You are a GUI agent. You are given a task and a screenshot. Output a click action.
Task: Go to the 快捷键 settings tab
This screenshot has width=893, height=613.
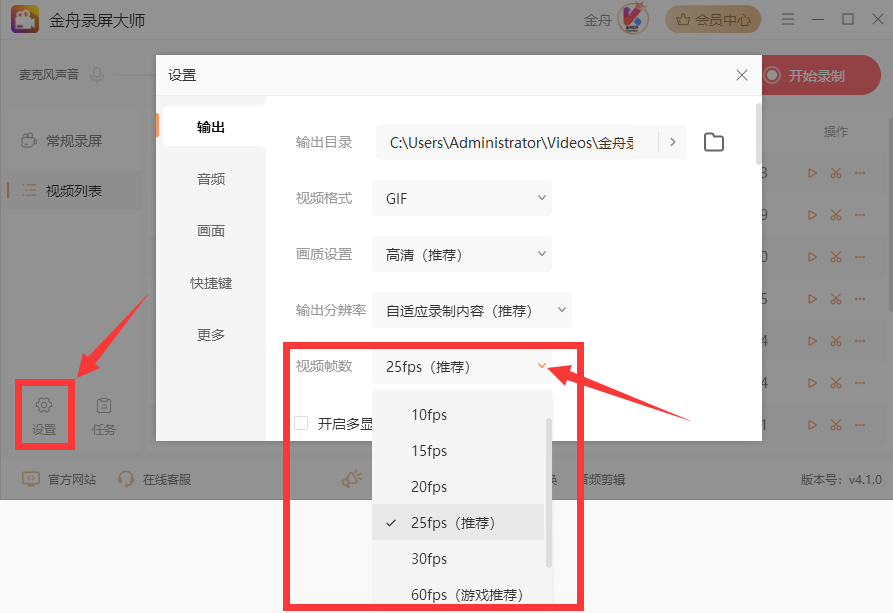point(211,283)
